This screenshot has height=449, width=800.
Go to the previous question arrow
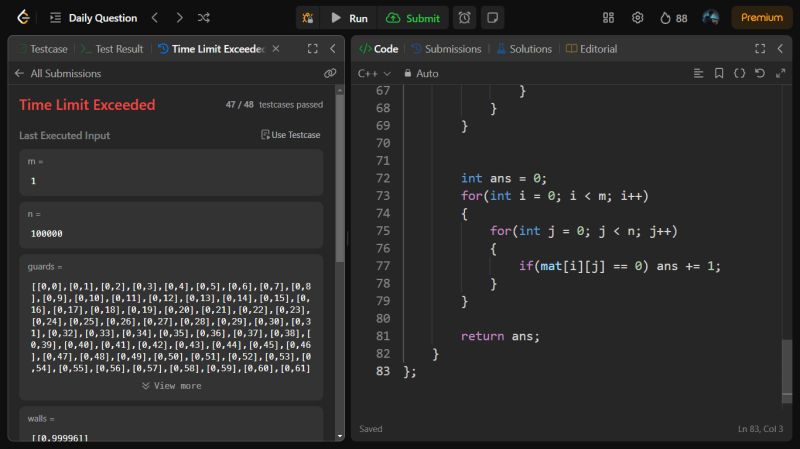coord(155,18)
